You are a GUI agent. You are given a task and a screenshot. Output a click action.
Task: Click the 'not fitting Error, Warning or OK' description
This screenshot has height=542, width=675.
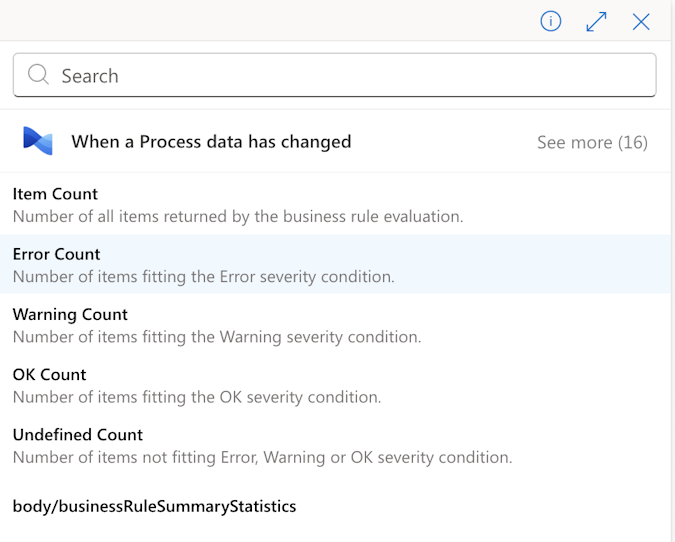263,457
